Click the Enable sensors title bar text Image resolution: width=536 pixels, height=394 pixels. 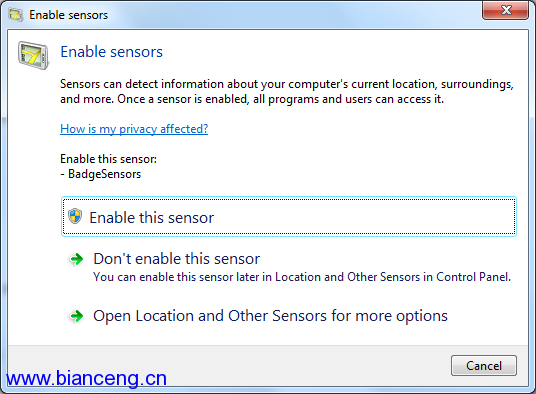pos(68,15)
